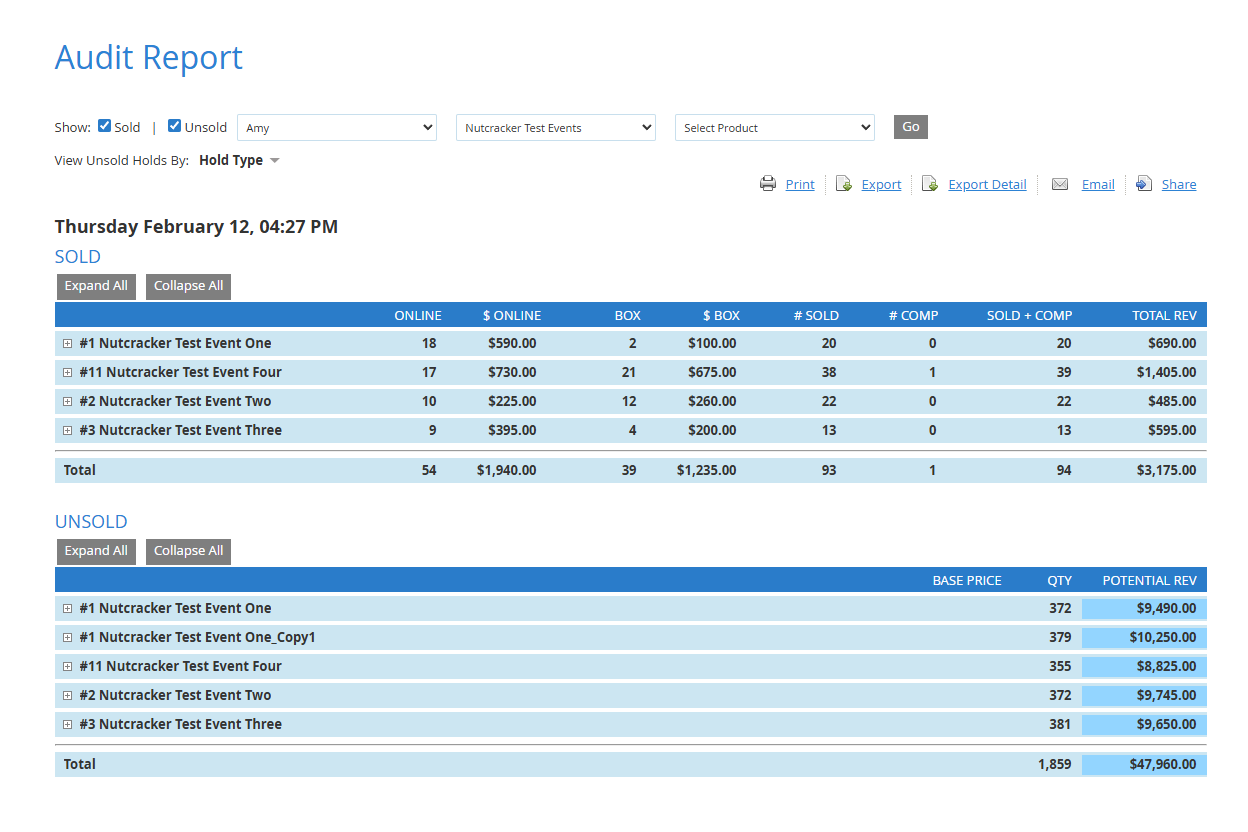Click the Share icon
The image size is (1248, 832).
[1144, 184]
